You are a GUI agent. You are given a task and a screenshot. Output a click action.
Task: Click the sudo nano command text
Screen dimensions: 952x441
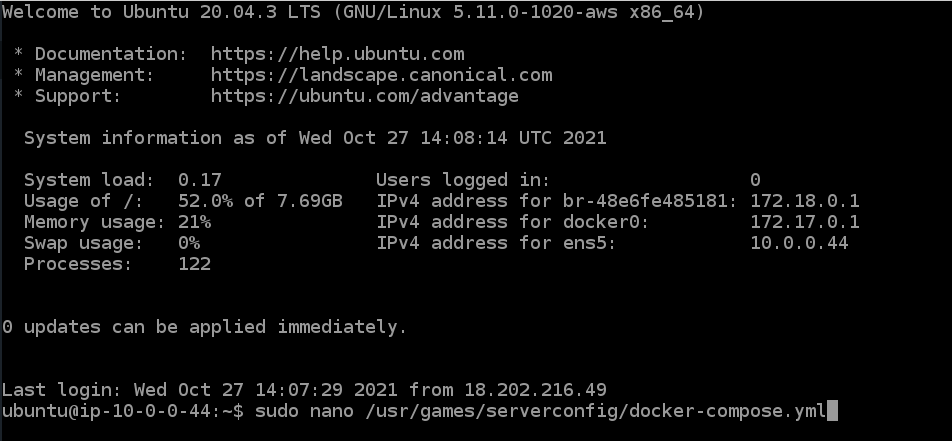(x=304, y=411)
